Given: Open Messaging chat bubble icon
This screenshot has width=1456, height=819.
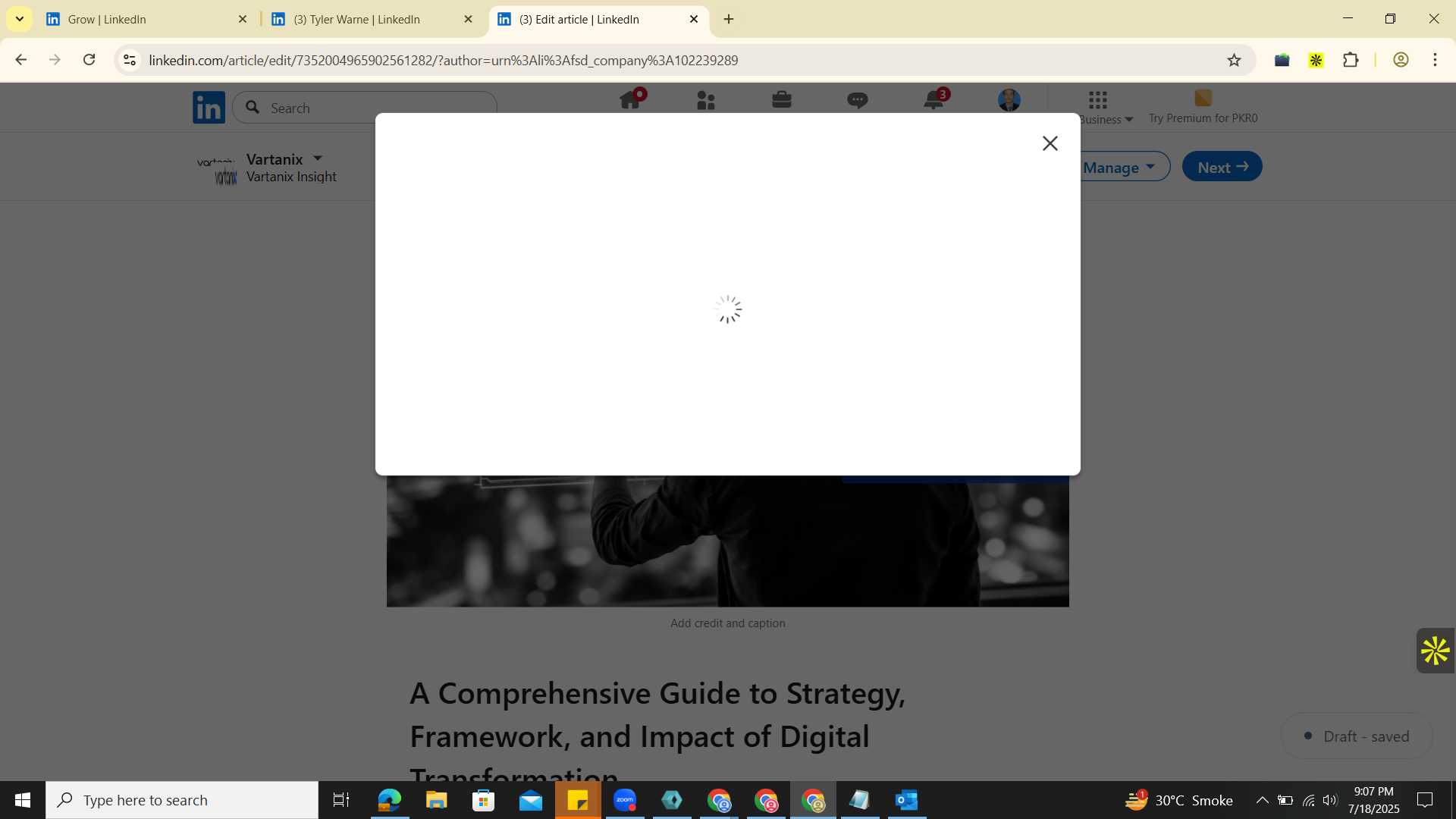Looking at the screenshot, I should point(858,100).
